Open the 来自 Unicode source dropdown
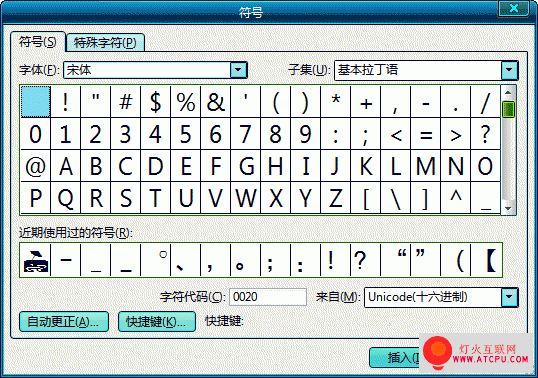The image size is (538, 378). tap(509, 297)
